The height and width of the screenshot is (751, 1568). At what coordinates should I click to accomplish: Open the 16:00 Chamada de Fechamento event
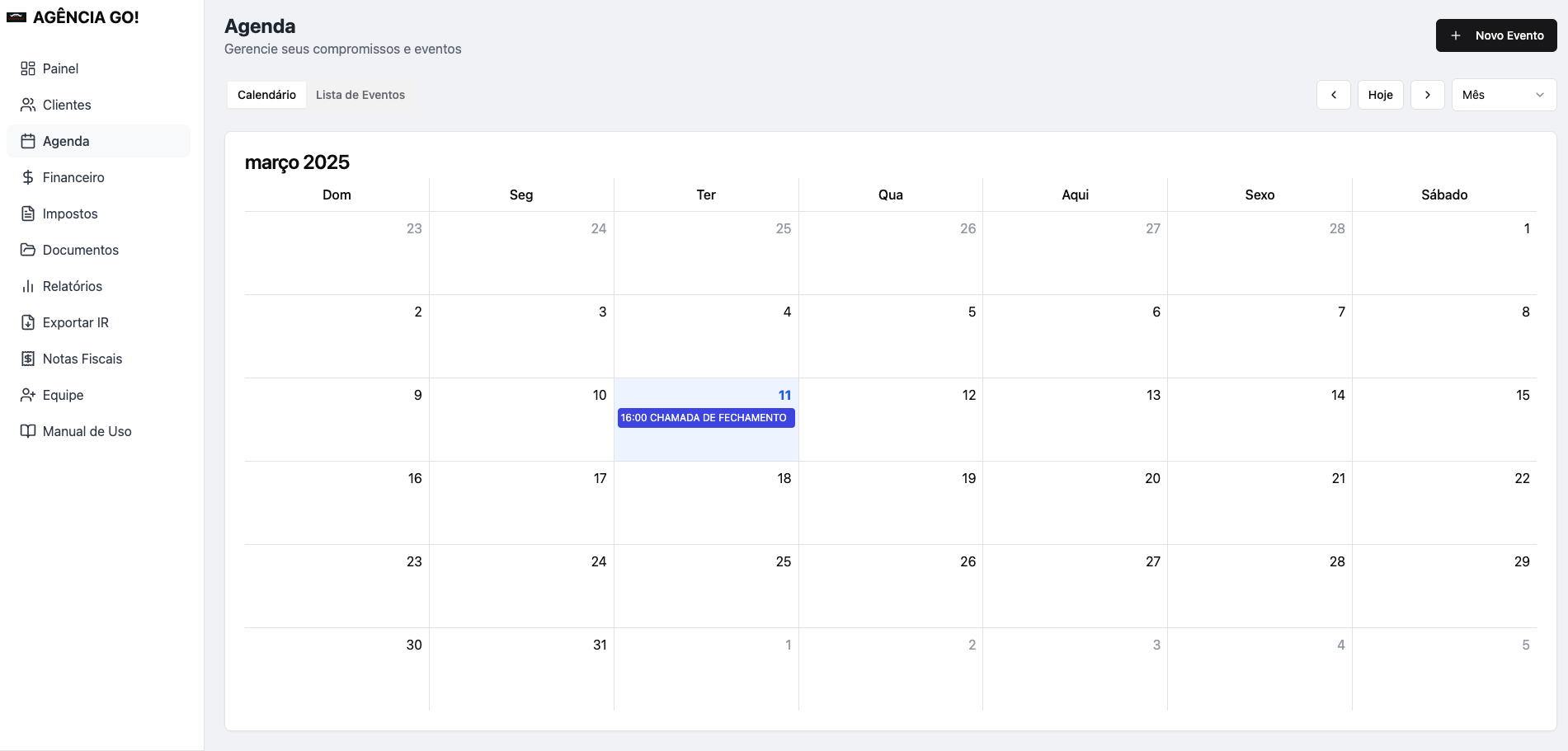pos(706,418)
